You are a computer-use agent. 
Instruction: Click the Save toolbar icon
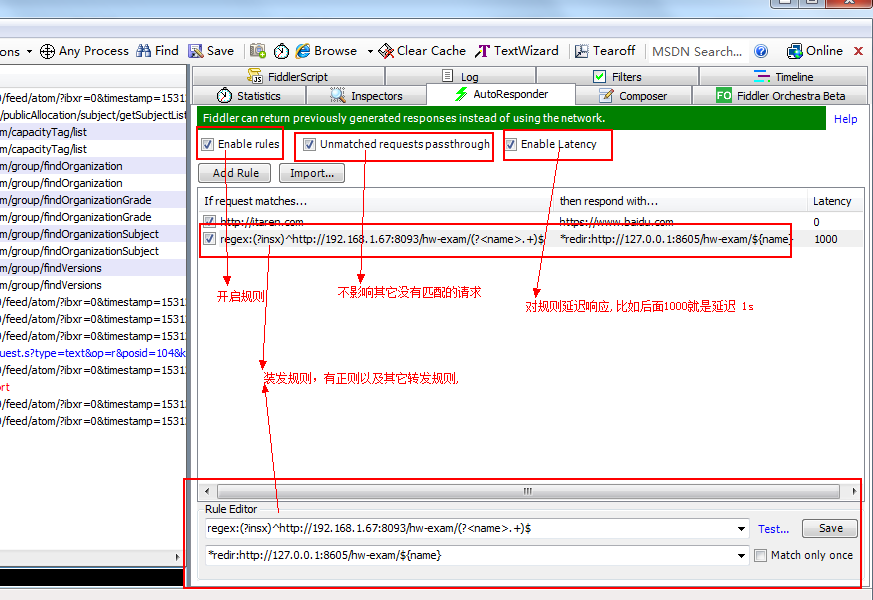(x=195, y=51)
